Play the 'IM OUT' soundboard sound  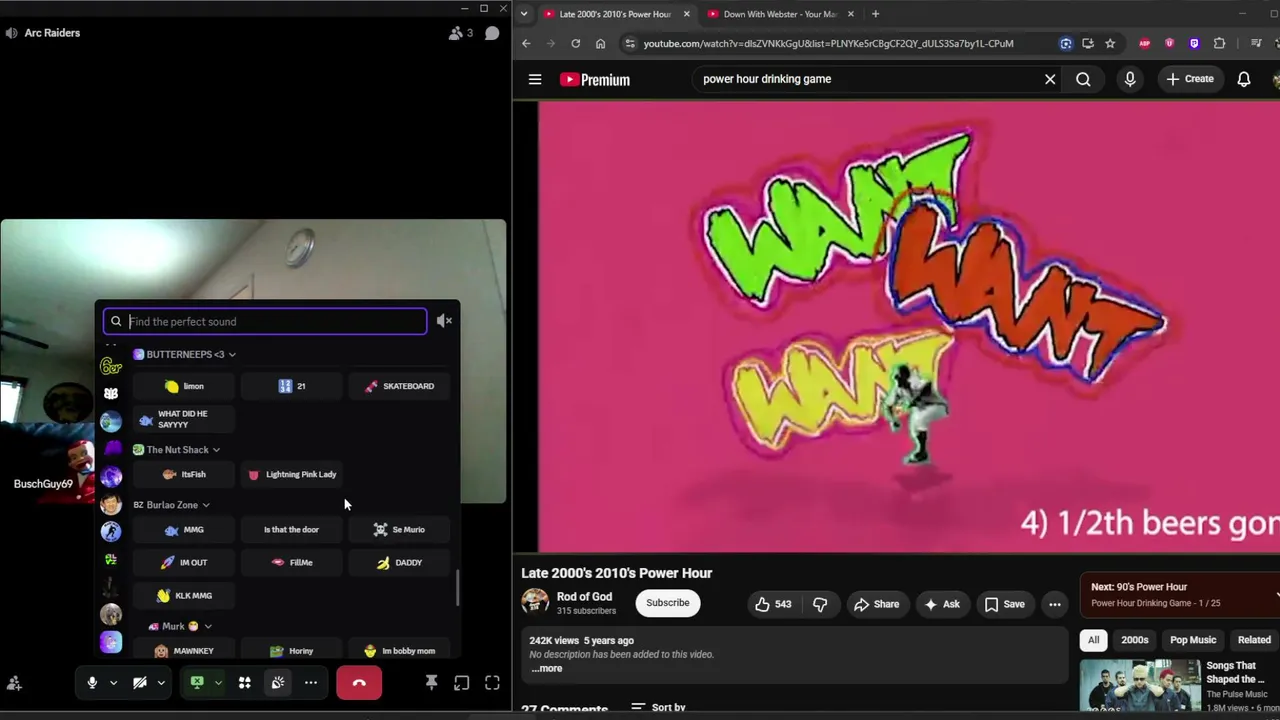[185, 562]
